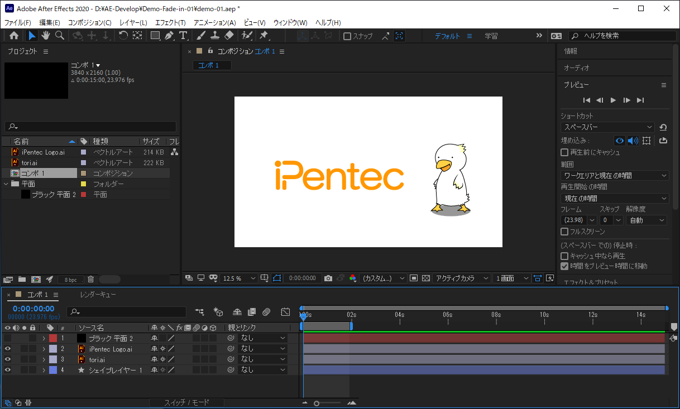Toggle video preview eye icon in プレビュー panel

click(x=619, y=141)
